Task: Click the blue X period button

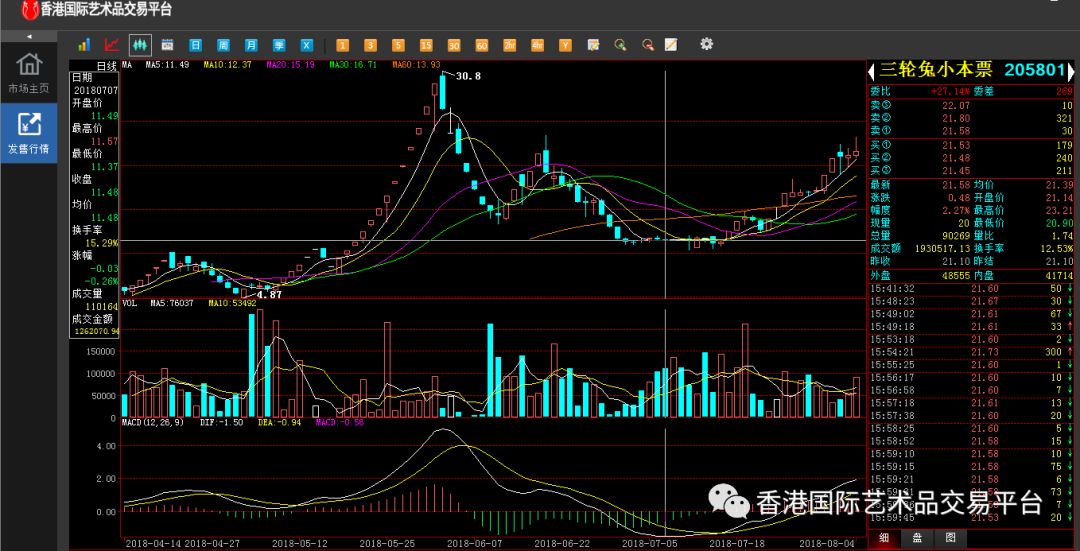Action: (x=307, y=45)
